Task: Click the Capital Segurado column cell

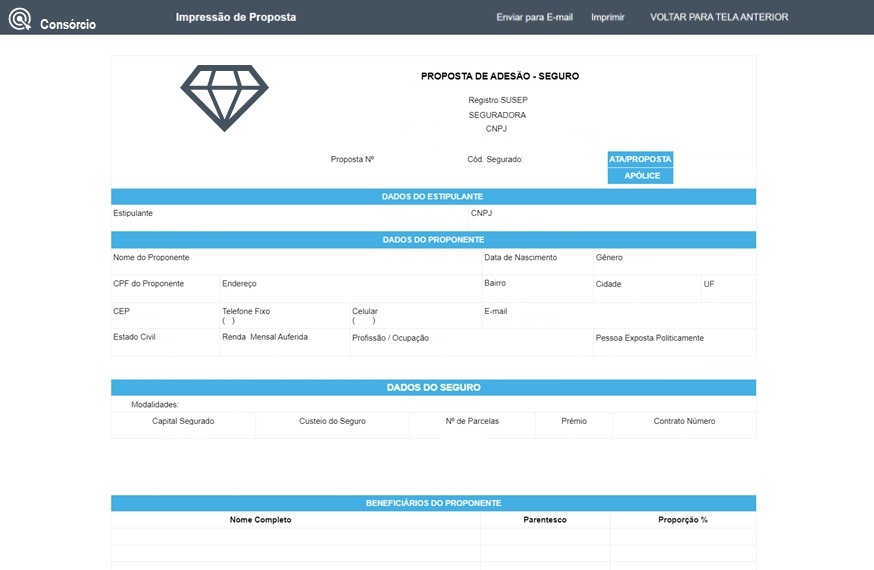Action: 183,425
